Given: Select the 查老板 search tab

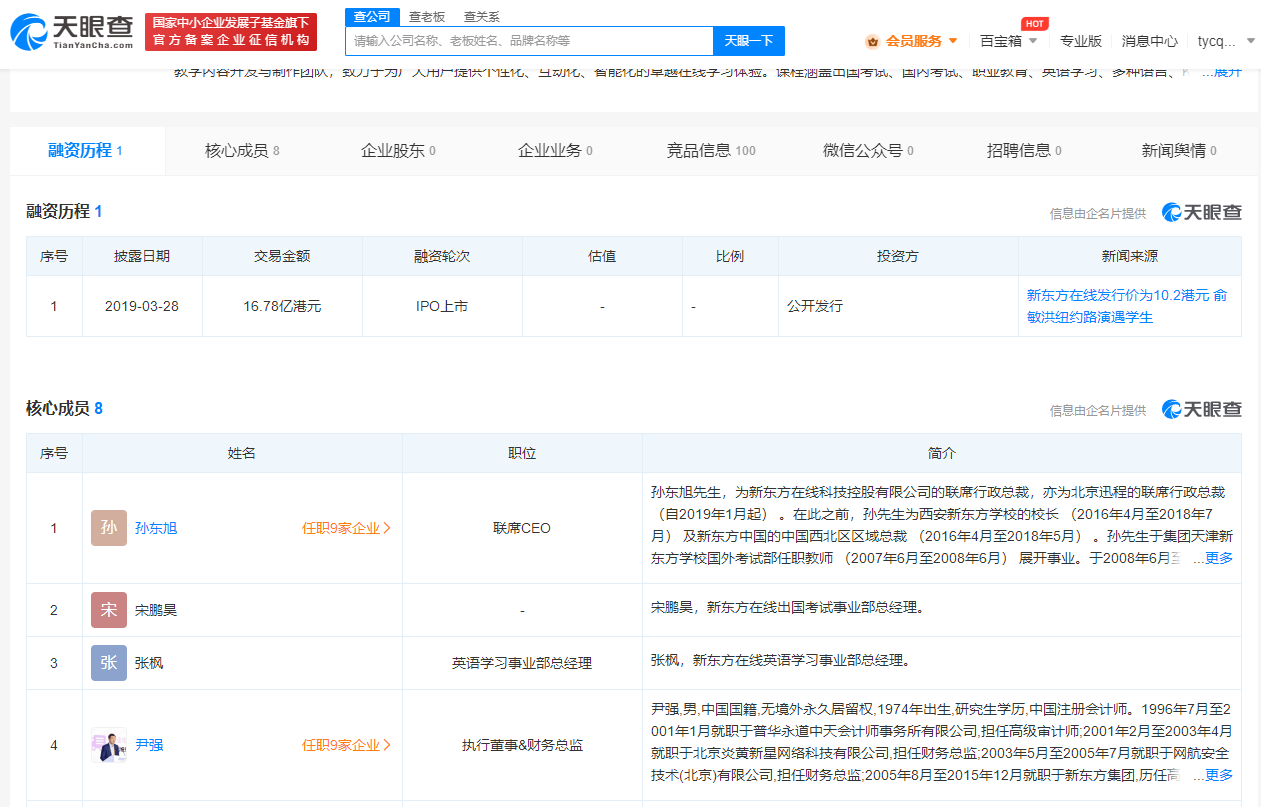Looking at the screenshot, I should (427, 17).
